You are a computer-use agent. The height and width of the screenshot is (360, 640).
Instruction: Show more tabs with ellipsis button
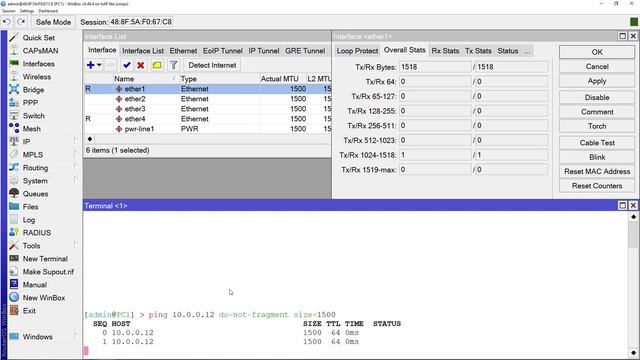[x=527, y=51]
